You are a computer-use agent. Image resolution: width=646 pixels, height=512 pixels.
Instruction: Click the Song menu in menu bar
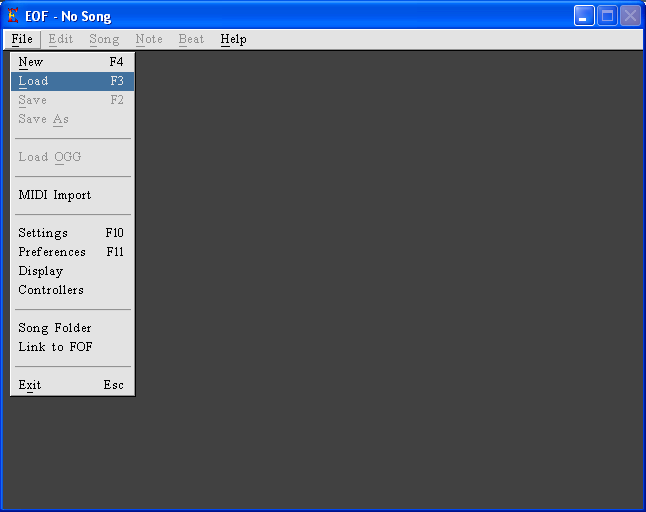tap(104, 39)
